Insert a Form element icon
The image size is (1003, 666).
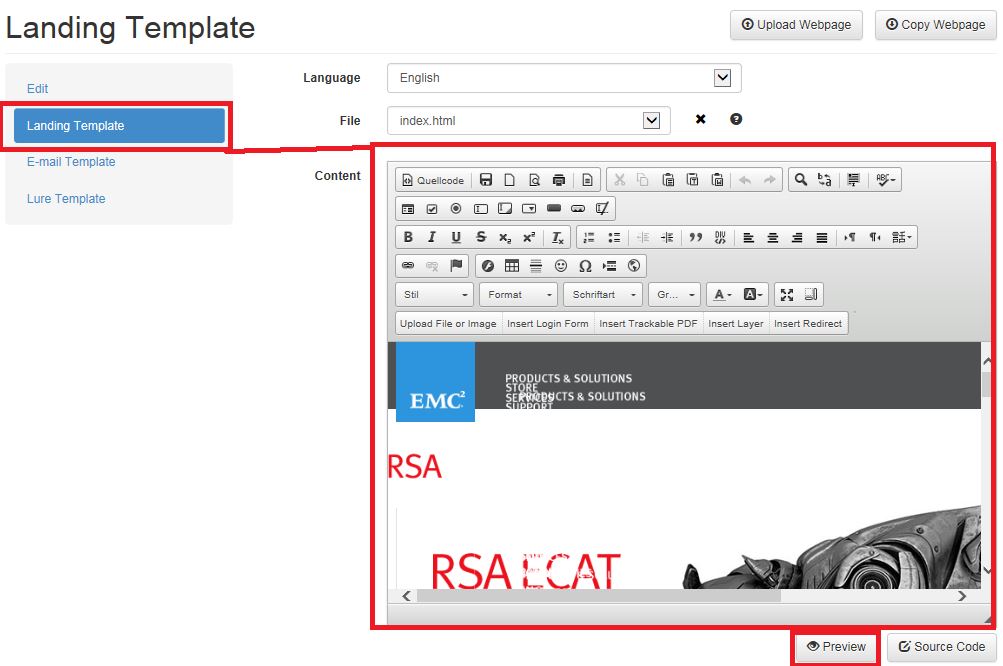pos(407,209)
